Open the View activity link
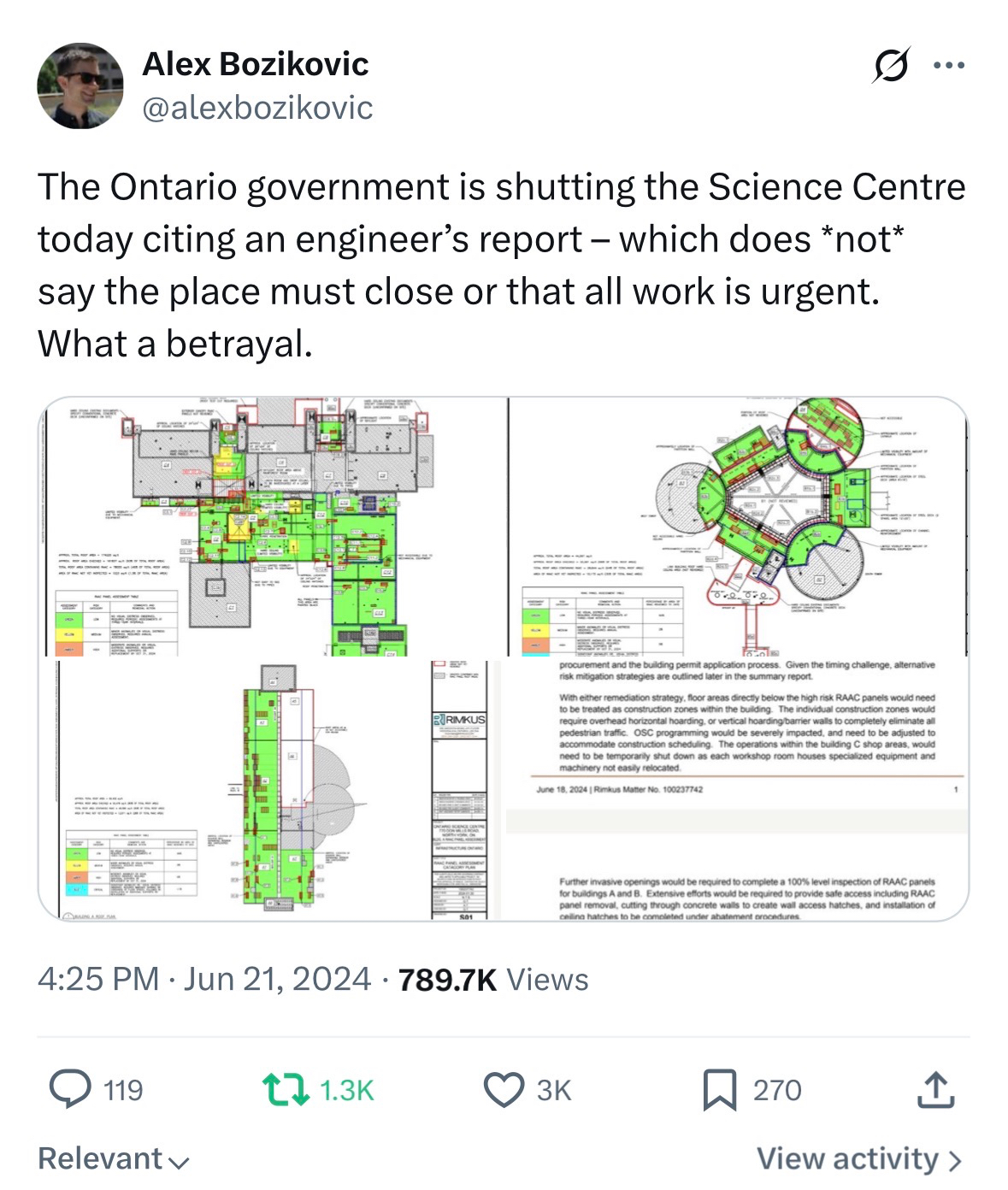1008x1190 pixels. tap(847, 1158)
